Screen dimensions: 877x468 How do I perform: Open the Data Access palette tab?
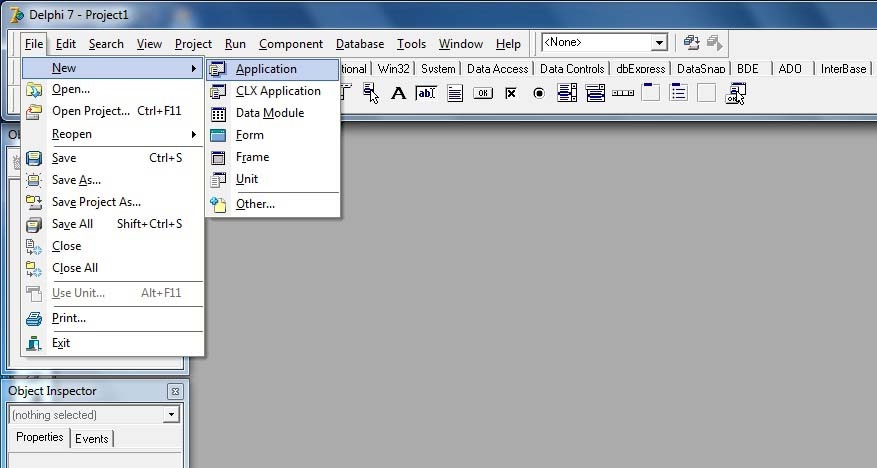497,69
